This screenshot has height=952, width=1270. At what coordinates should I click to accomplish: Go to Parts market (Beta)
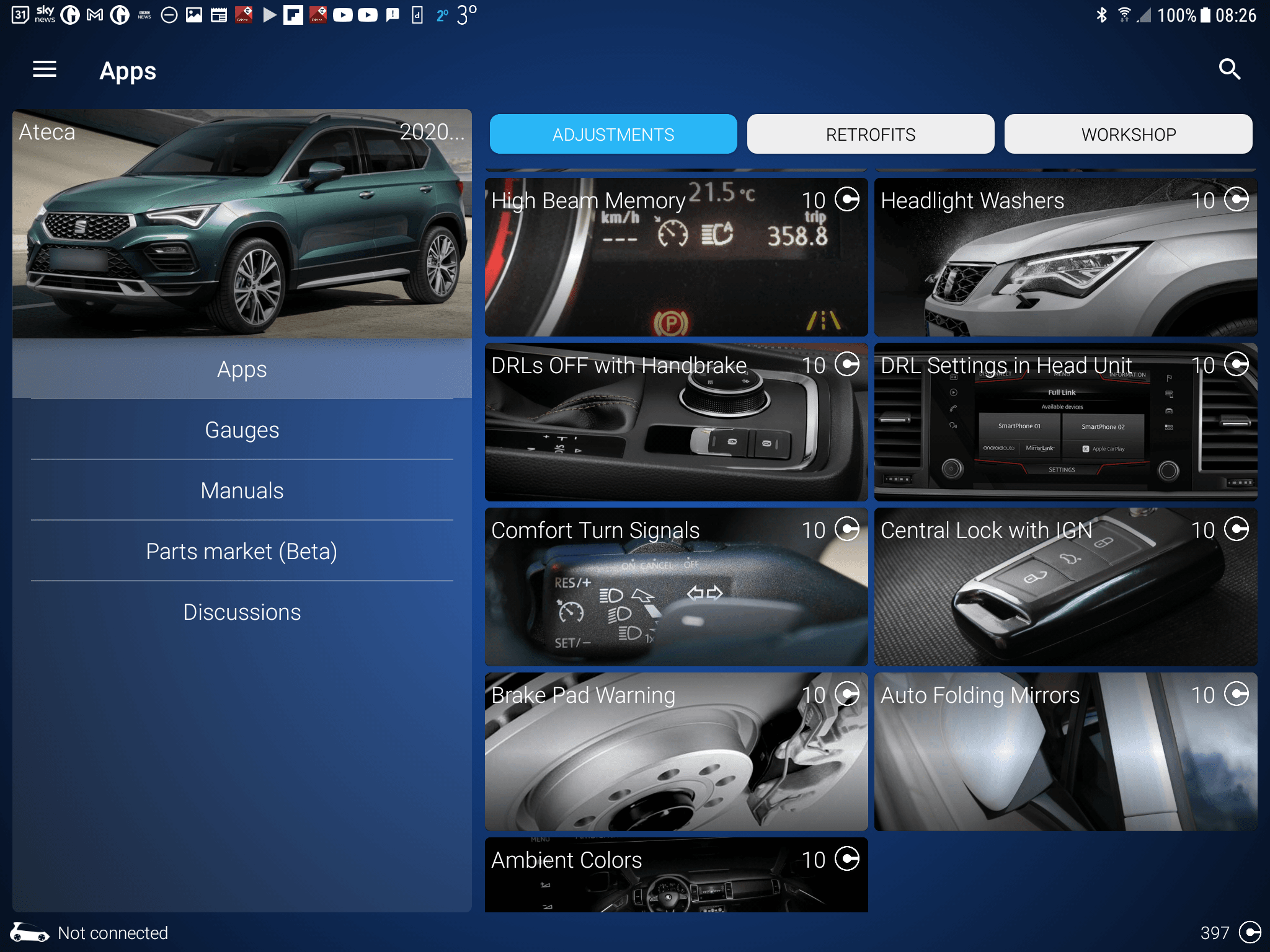click(x=242, y=551)
